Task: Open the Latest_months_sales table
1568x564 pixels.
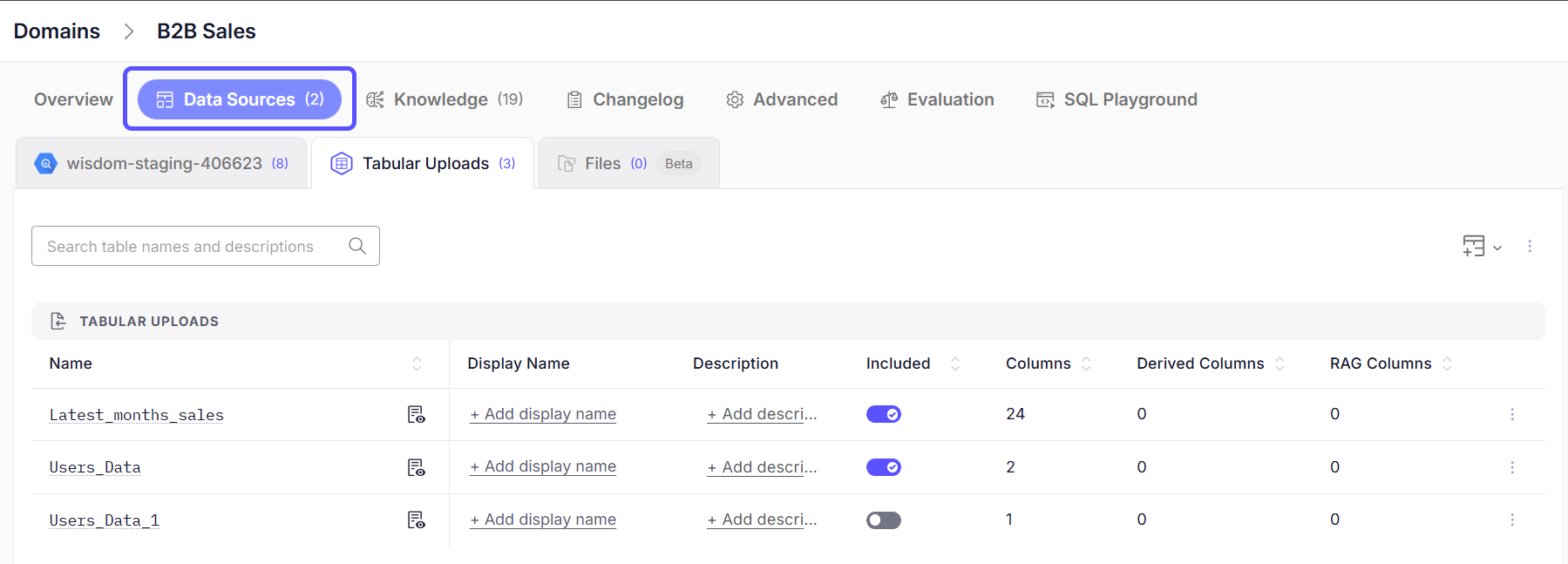Action: pos(137,415)
